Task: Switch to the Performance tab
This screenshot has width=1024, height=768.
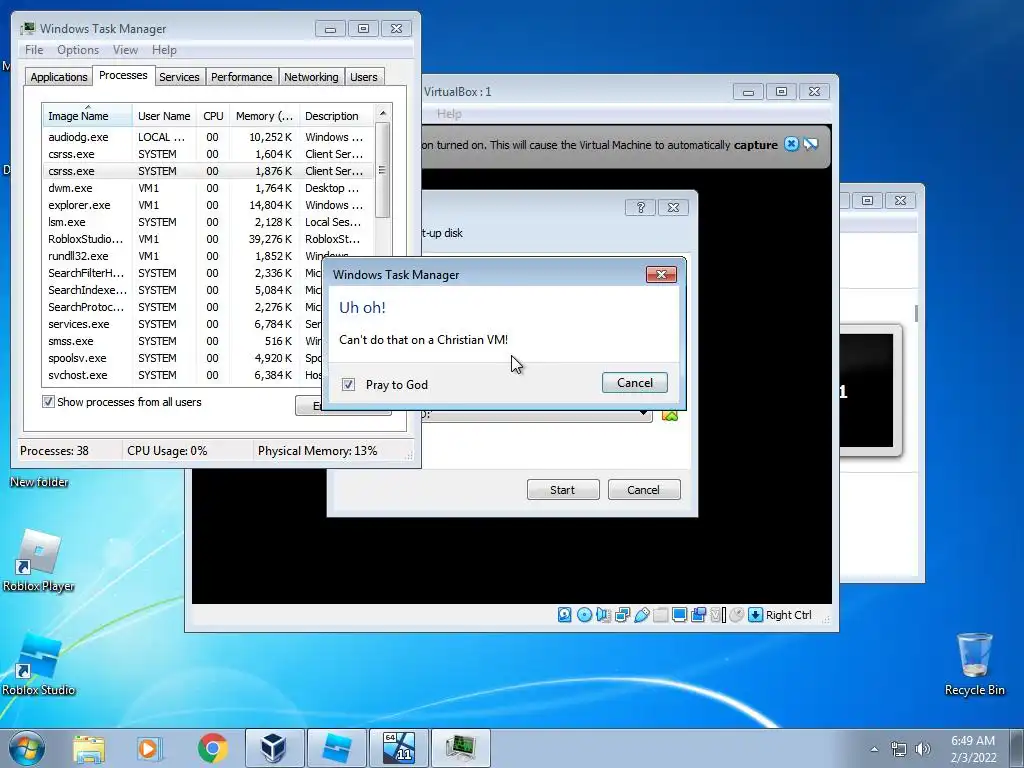Action: [242, 77]
